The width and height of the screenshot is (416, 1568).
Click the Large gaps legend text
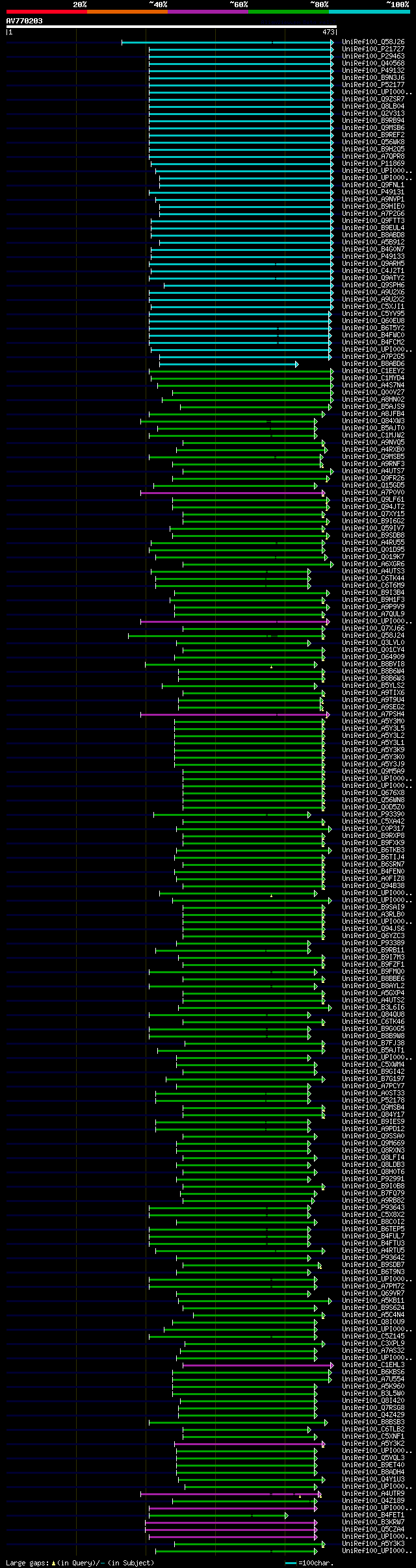pos(80,1562)
